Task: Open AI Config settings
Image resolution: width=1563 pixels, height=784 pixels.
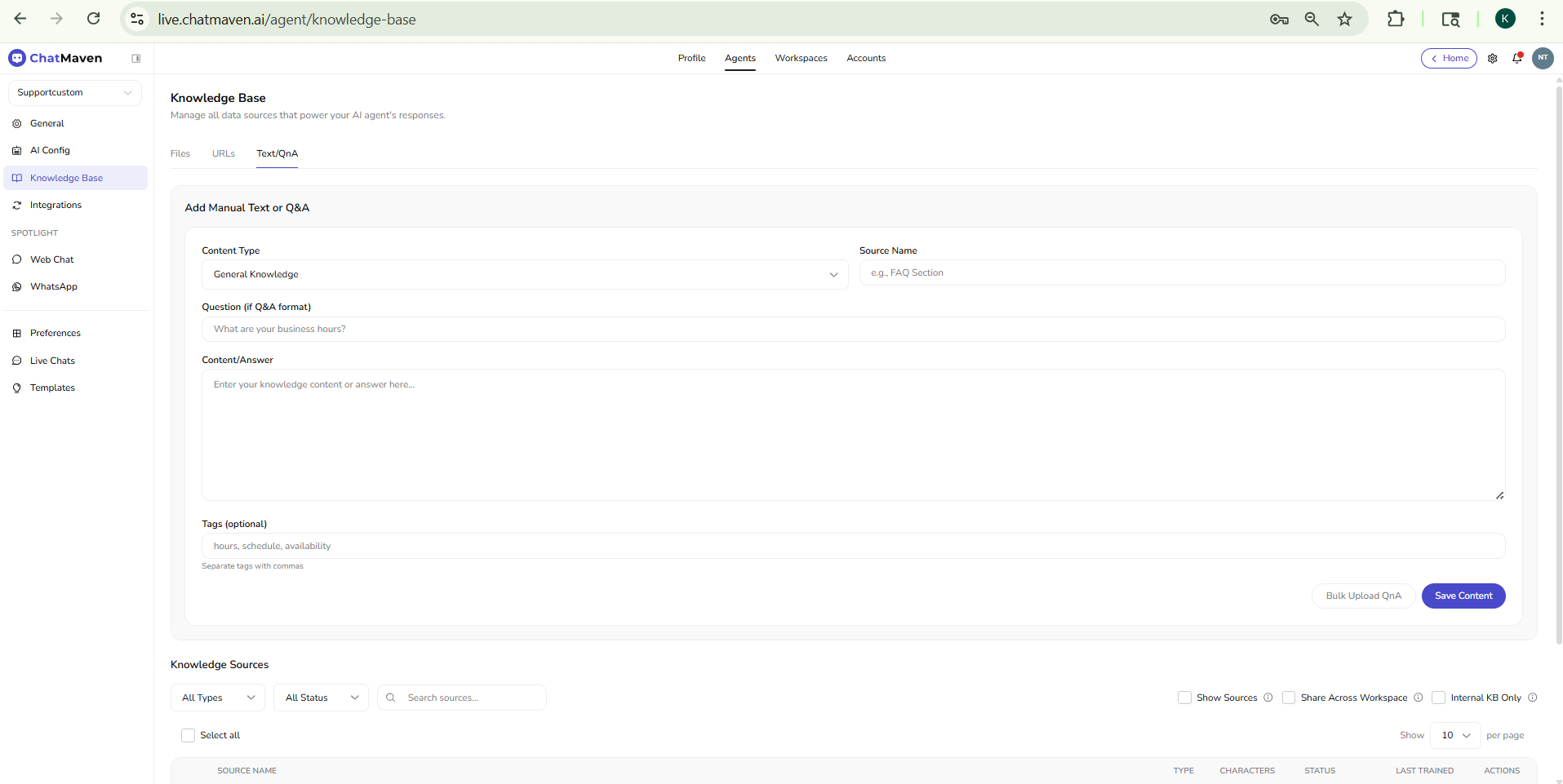Action: point(49,150)
